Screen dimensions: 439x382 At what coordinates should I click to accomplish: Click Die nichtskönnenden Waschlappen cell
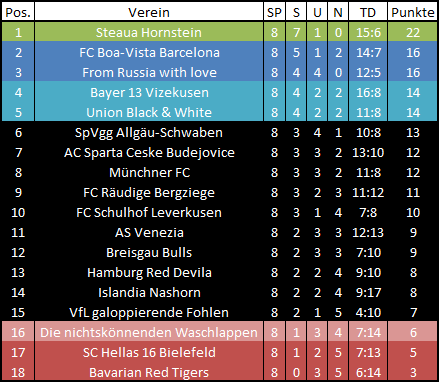coord(149,332)
